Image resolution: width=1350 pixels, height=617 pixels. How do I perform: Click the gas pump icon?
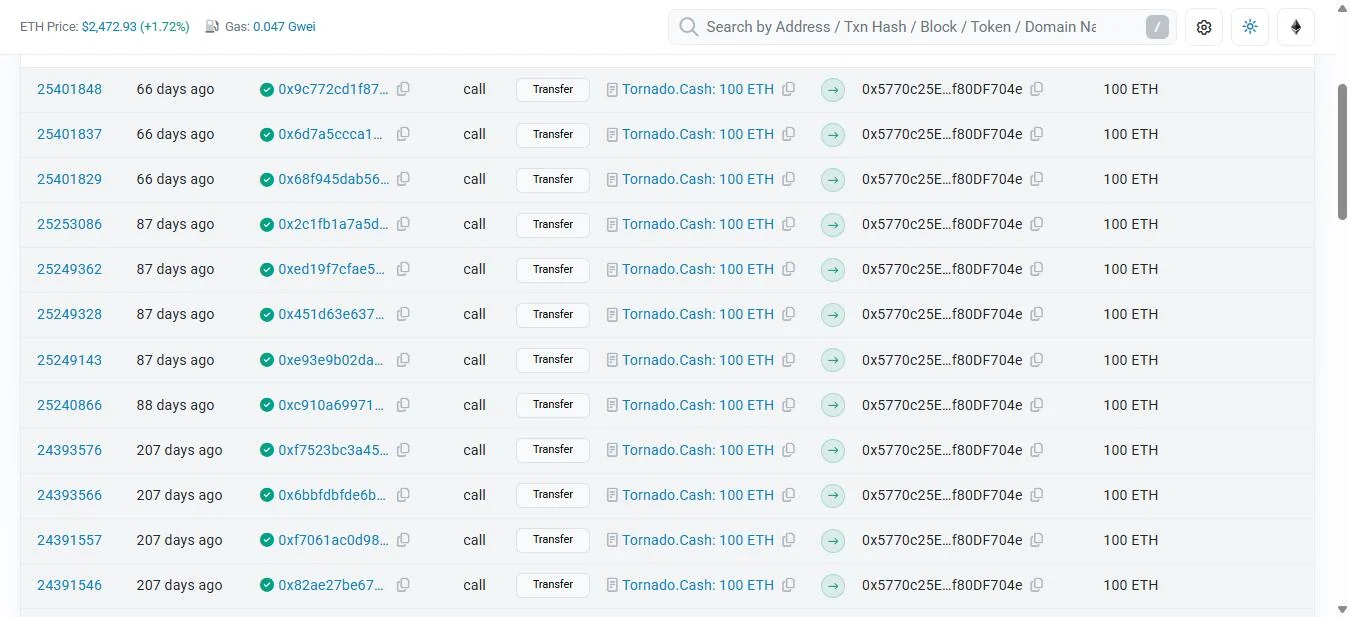point(212,27)
